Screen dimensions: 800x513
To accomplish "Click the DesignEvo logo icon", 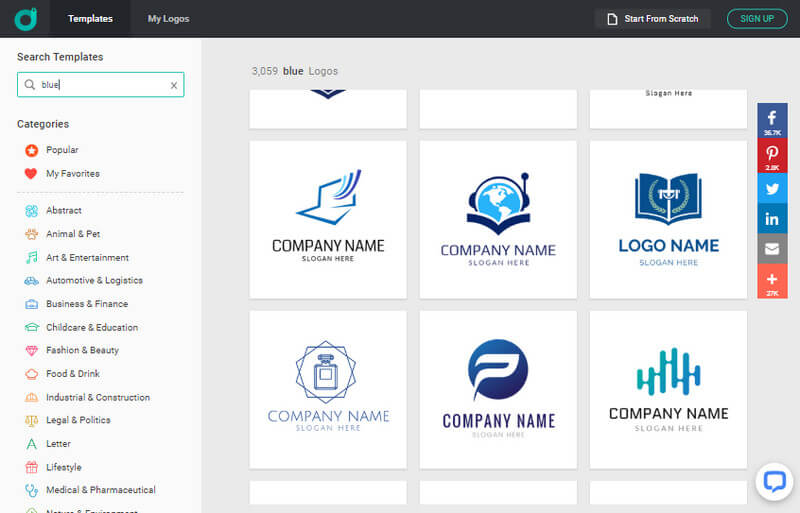I will (x=26, y=18).
